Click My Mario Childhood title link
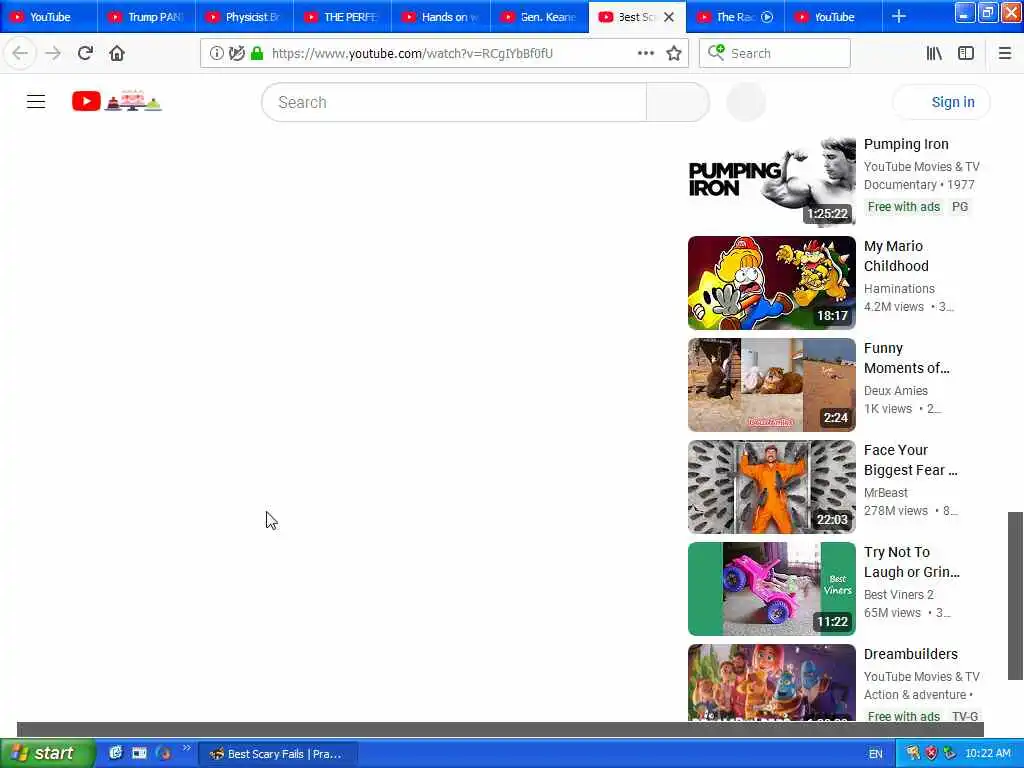The width and height of the screenshot is (1024, 768). tap(896, 256)
